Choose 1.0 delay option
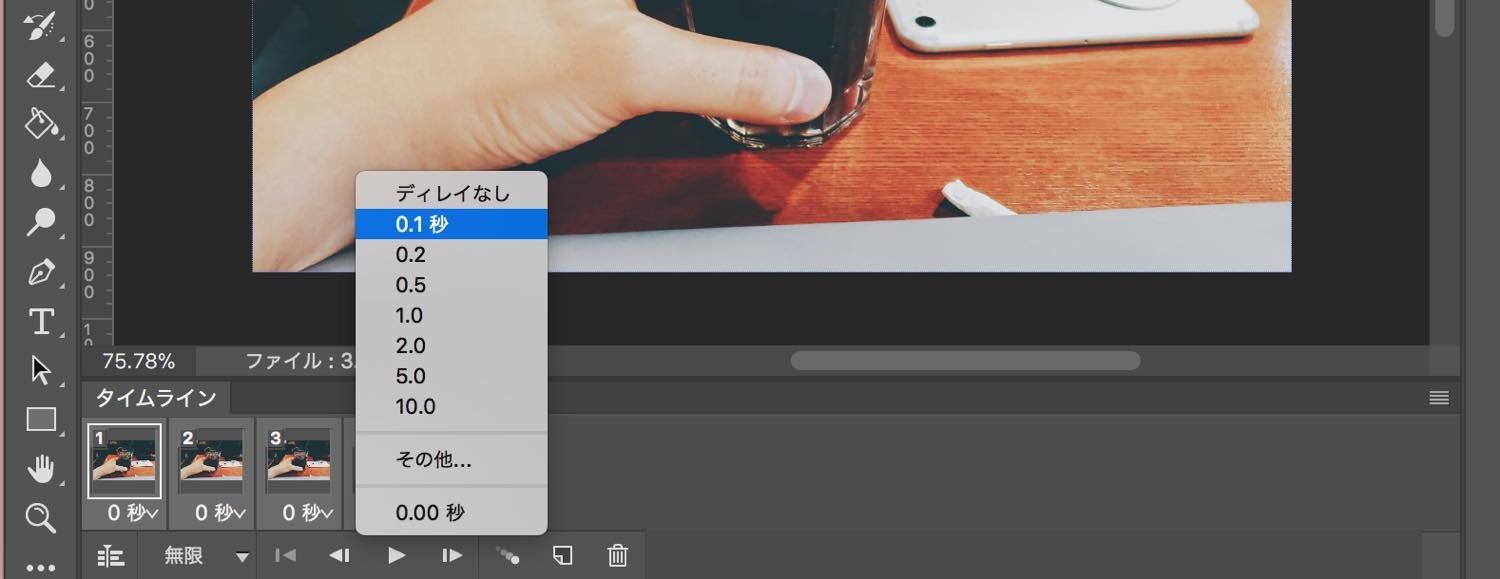Image resolution: width=1500 pixels, height=579 pixels. 451,315
